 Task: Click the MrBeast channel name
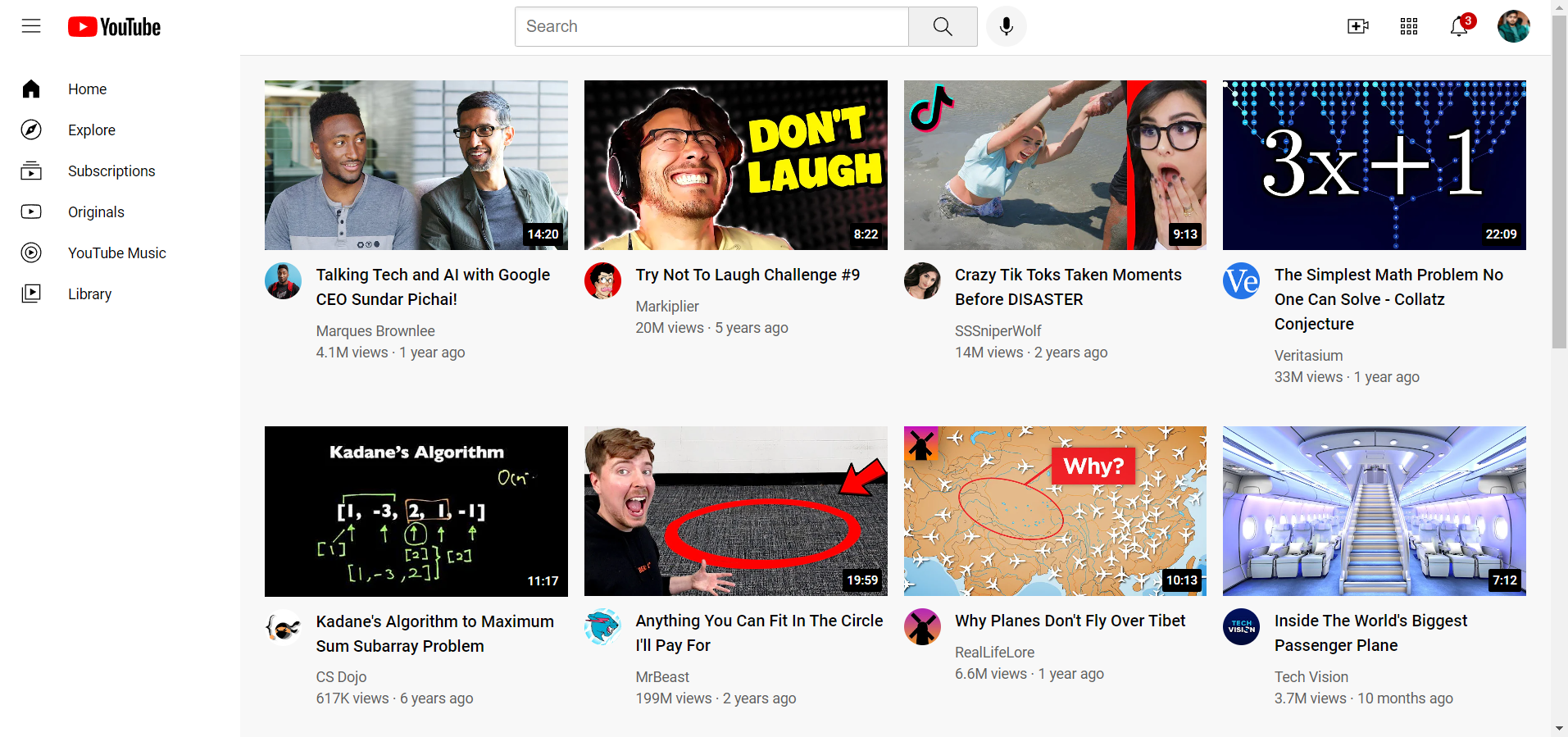(662, 677)
